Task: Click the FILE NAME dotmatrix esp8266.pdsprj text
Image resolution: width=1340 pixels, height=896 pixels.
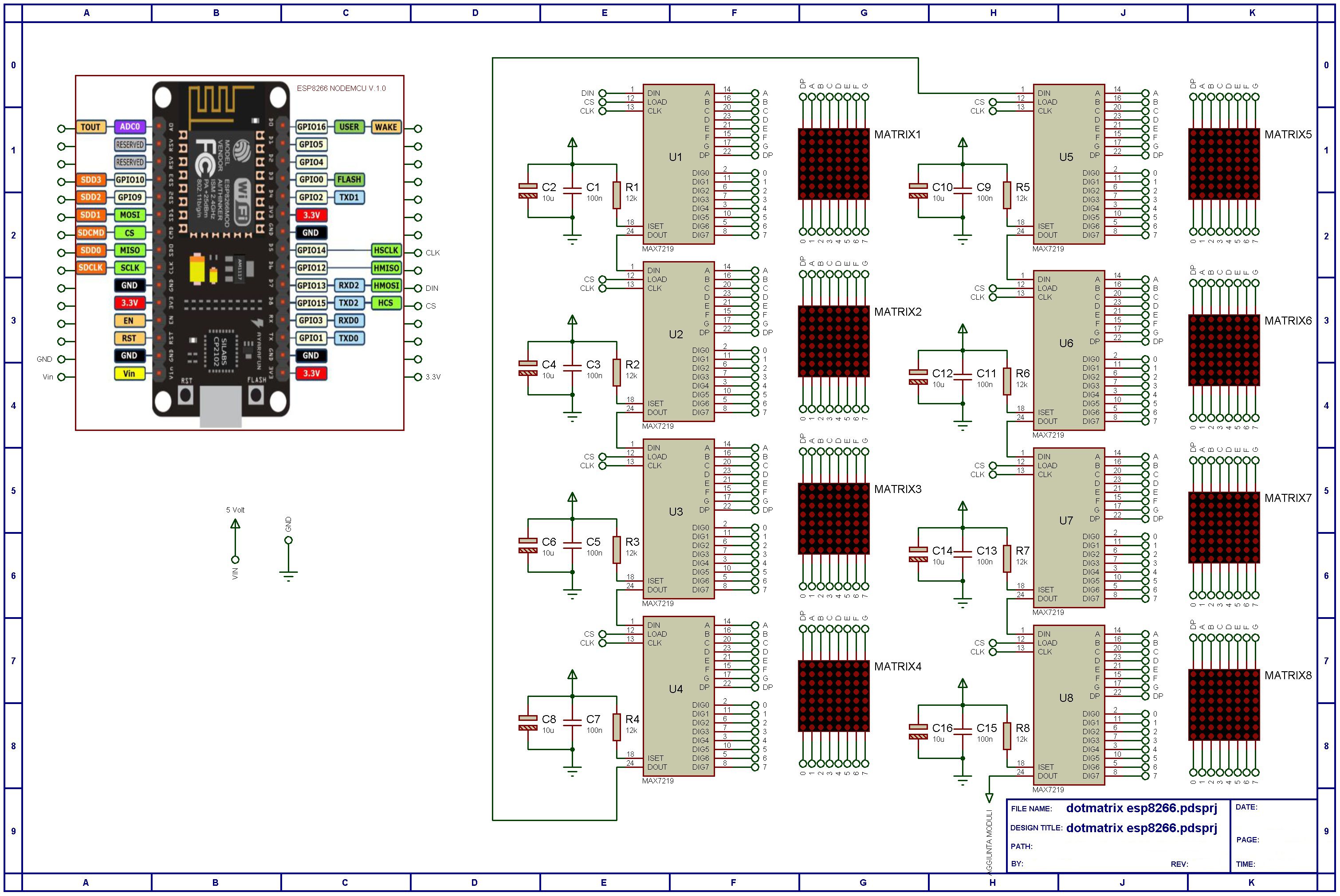Action: pyautogui.click(x=1142, y=808)
